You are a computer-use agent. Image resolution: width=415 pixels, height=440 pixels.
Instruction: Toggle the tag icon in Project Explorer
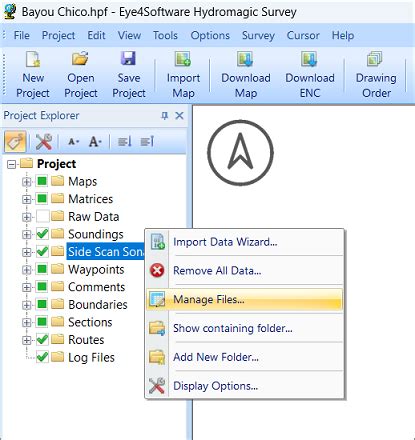coord(15,142)
